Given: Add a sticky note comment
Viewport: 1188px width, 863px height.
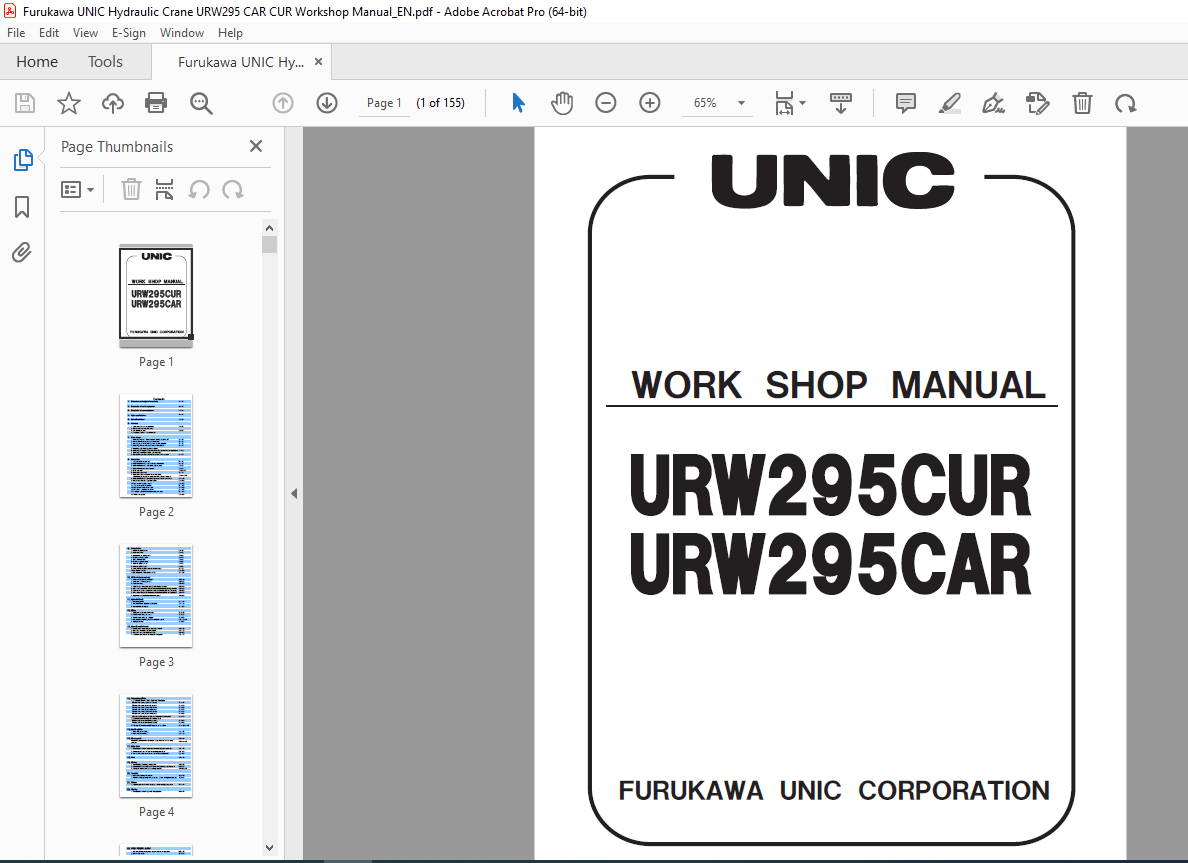Looking at the screenshot, I should pyautogui.click(x=905, y=103).
